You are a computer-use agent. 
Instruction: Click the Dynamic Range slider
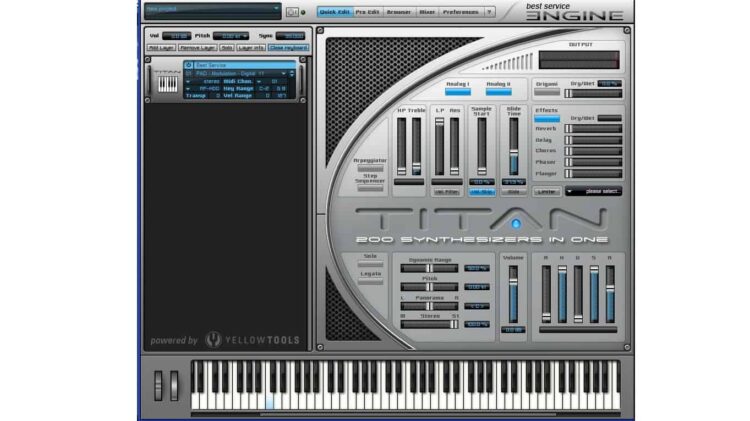pos(429,268)
